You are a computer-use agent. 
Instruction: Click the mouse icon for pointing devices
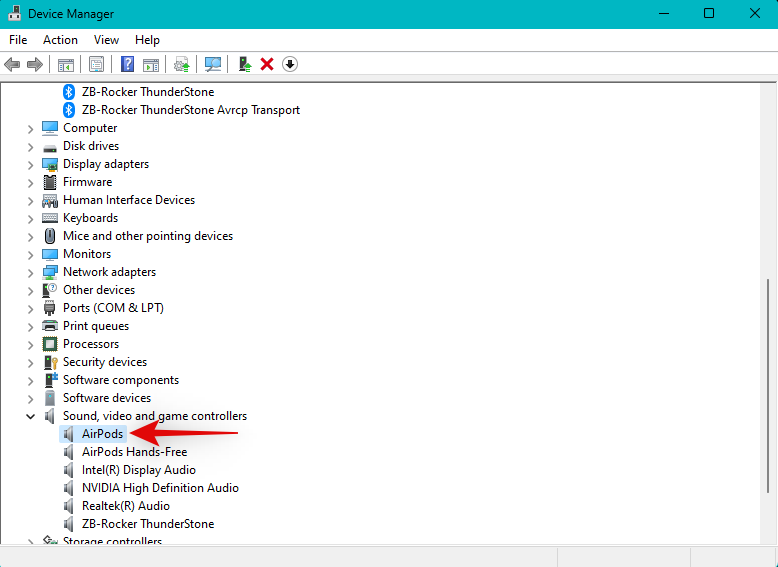pyautogui.click(x=50, y=236)
